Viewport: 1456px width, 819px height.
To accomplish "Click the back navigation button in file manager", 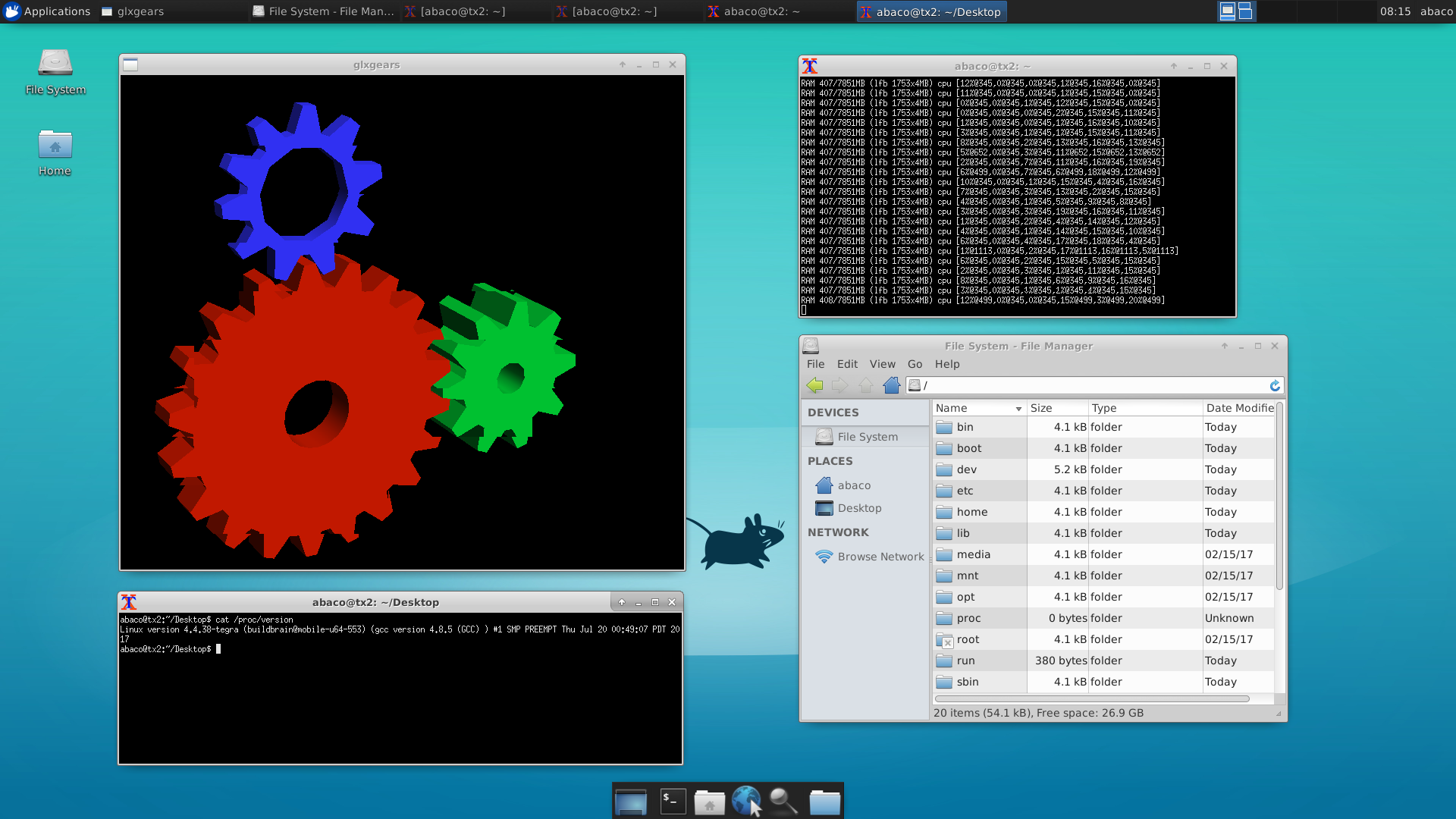I will coord(815,385).
